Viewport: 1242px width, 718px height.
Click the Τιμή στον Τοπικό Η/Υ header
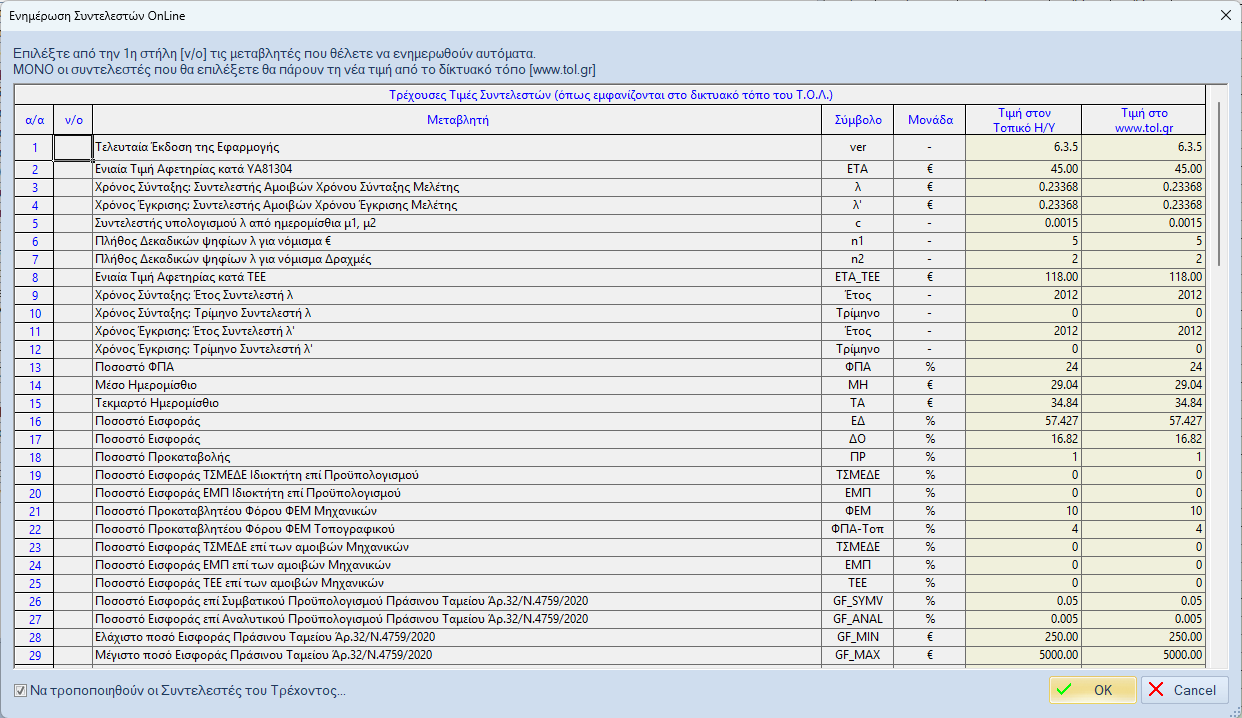1023,120
